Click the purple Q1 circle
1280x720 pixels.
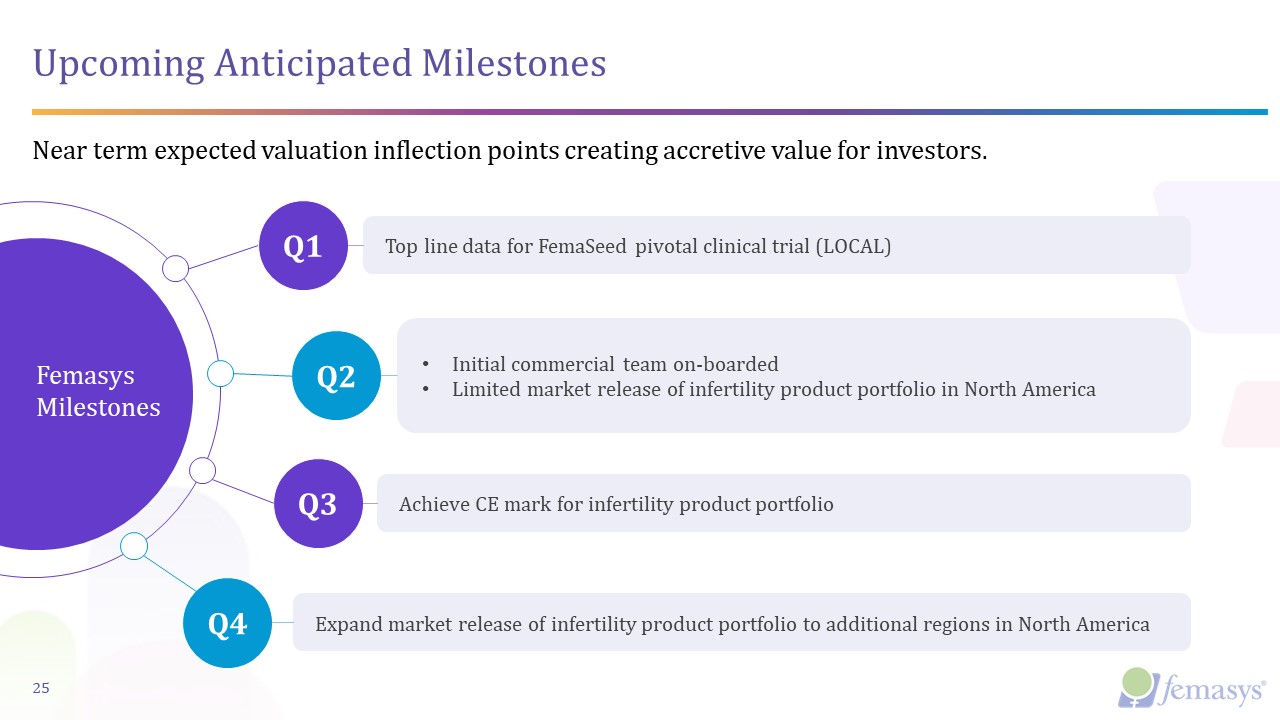tap(303, 246)
